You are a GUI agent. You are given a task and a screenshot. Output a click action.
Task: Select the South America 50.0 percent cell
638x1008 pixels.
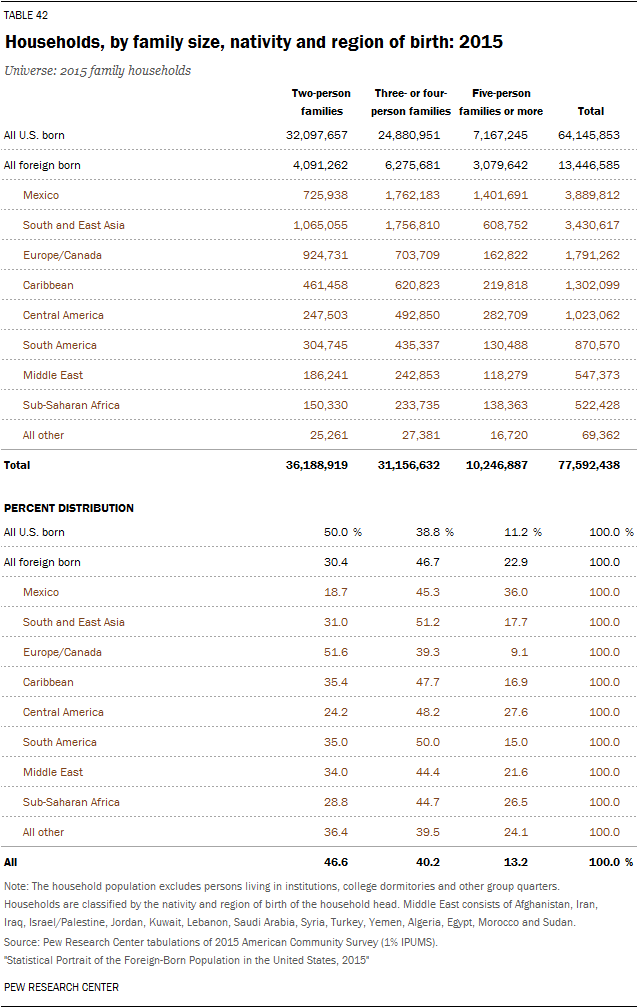(x=428, y=742)
